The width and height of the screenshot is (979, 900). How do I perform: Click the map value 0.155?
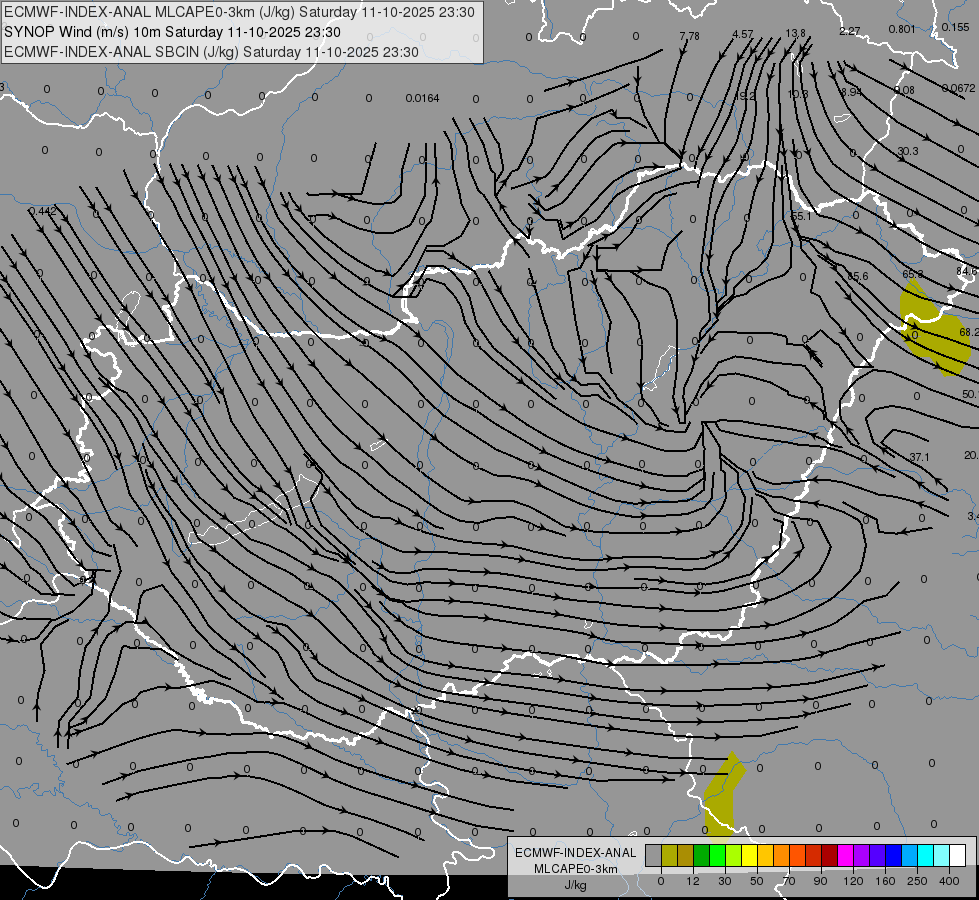tap(956, 27)
